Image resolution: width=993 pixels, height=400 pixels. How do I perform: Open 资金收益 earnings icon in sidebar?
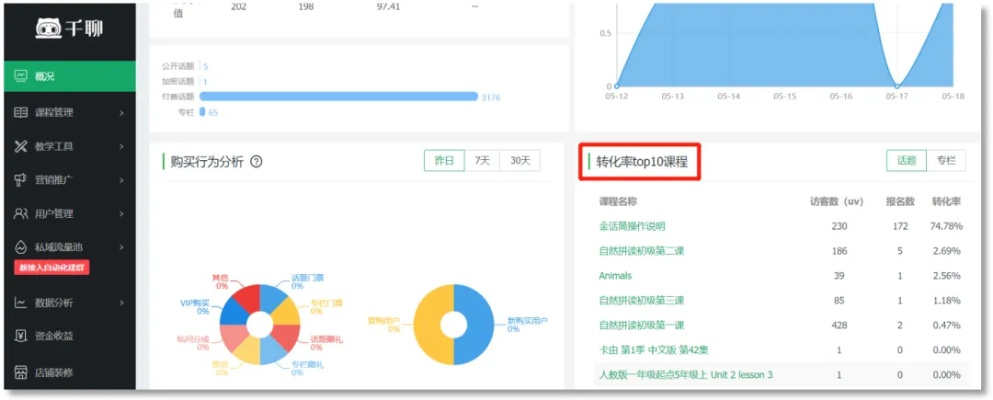point(20,336)
